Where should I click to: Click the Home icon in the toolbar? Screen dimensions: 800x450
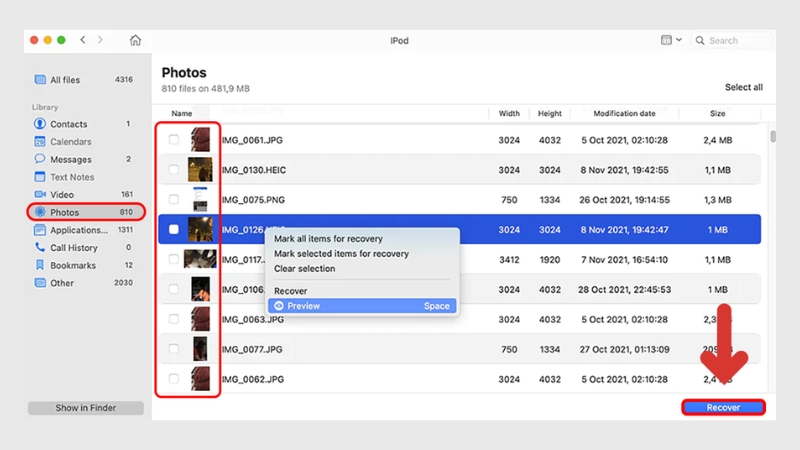(135, 40)
